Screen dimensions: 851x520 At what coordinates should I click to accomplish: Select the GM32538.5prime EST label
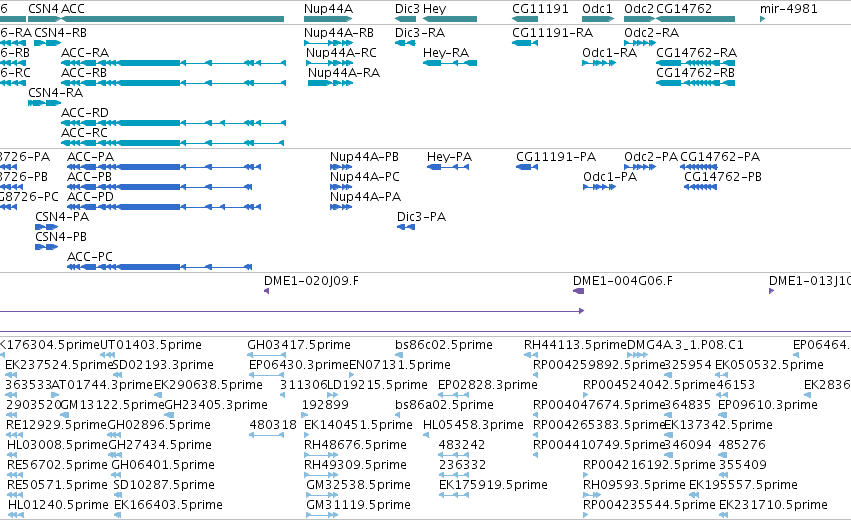tap(358, 485)
